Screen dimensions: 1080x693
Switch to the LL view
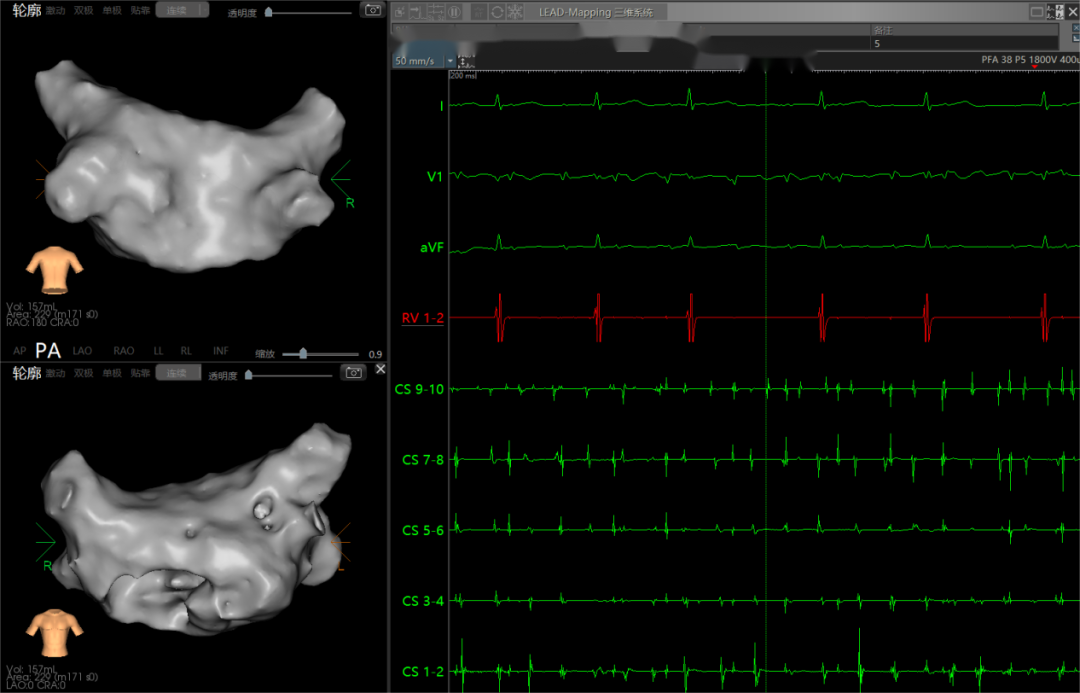[158, 351]
